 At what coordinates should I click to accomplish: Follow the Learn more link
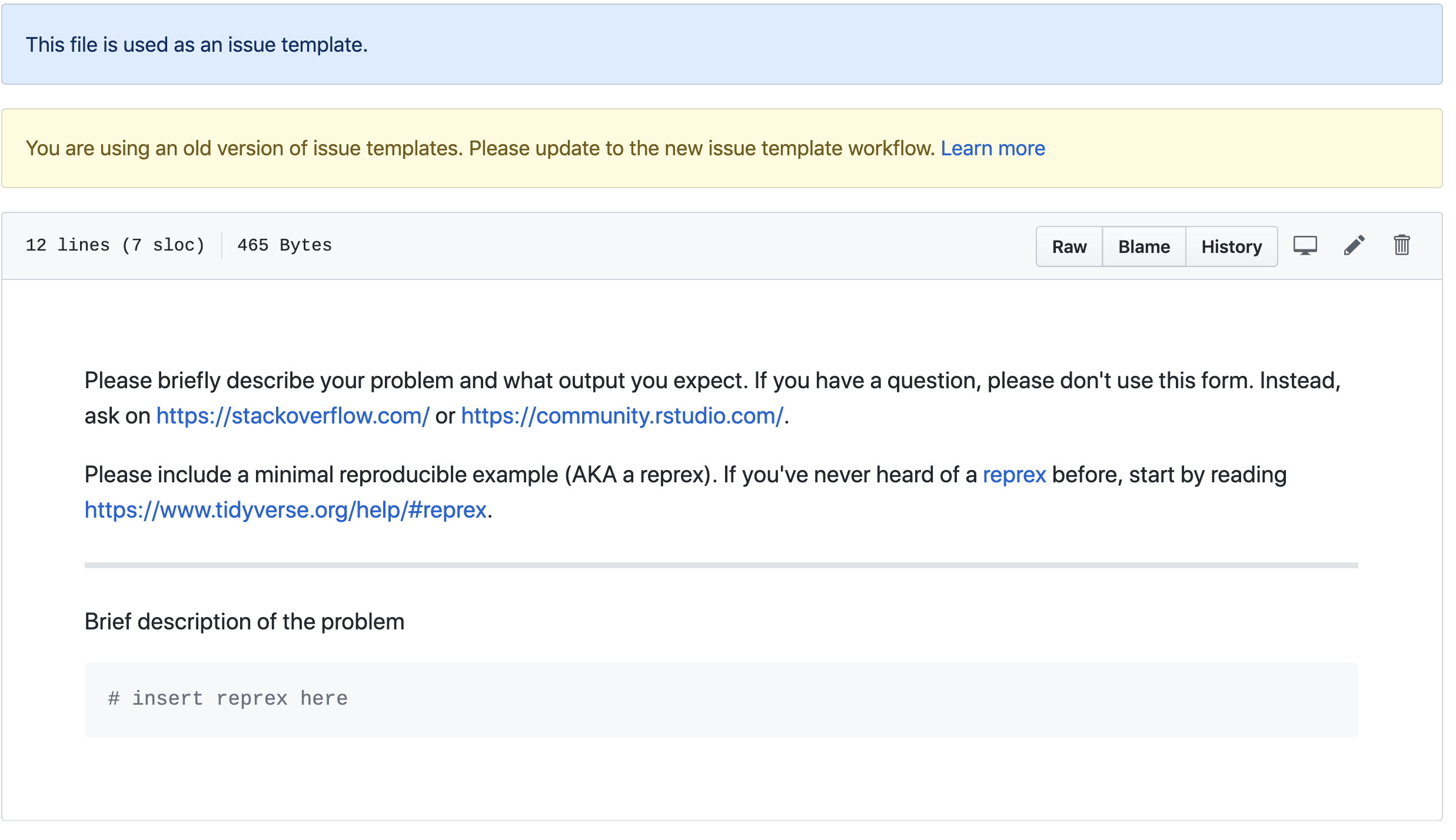(x=992, y=149)
